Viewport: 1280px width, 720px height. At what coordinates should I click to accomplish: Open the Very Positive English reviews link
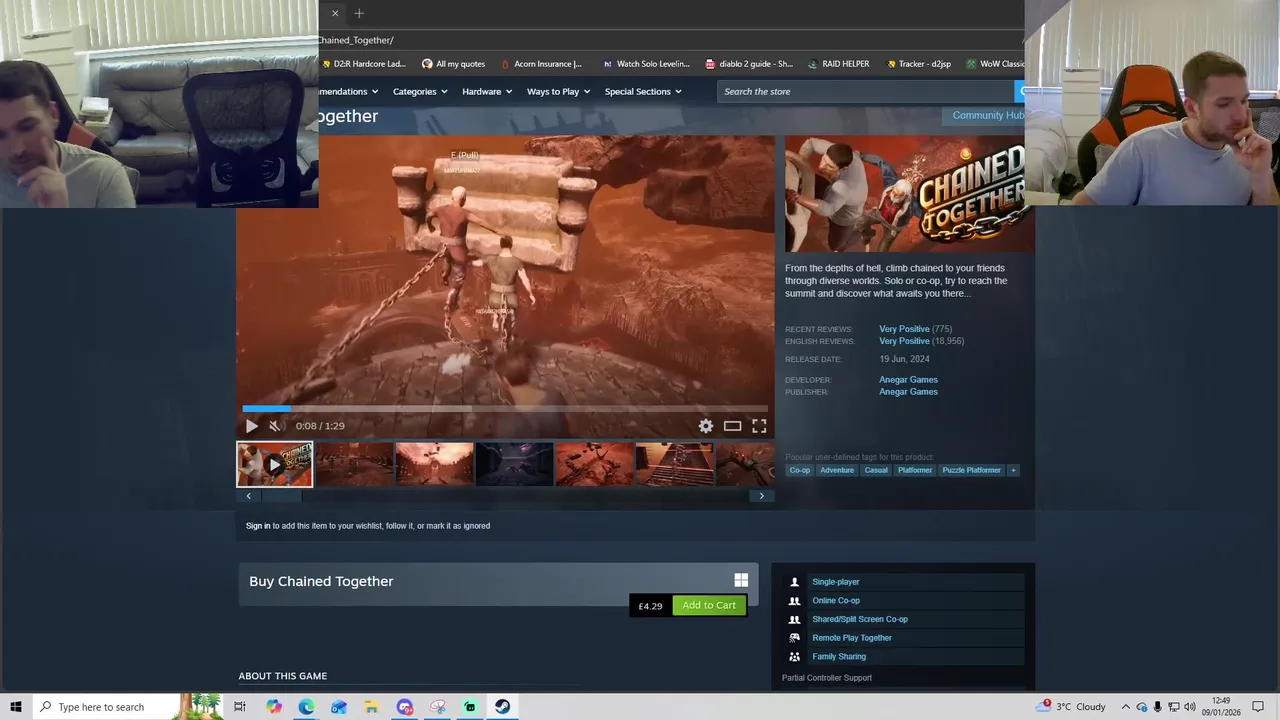[x=904, y=341]
